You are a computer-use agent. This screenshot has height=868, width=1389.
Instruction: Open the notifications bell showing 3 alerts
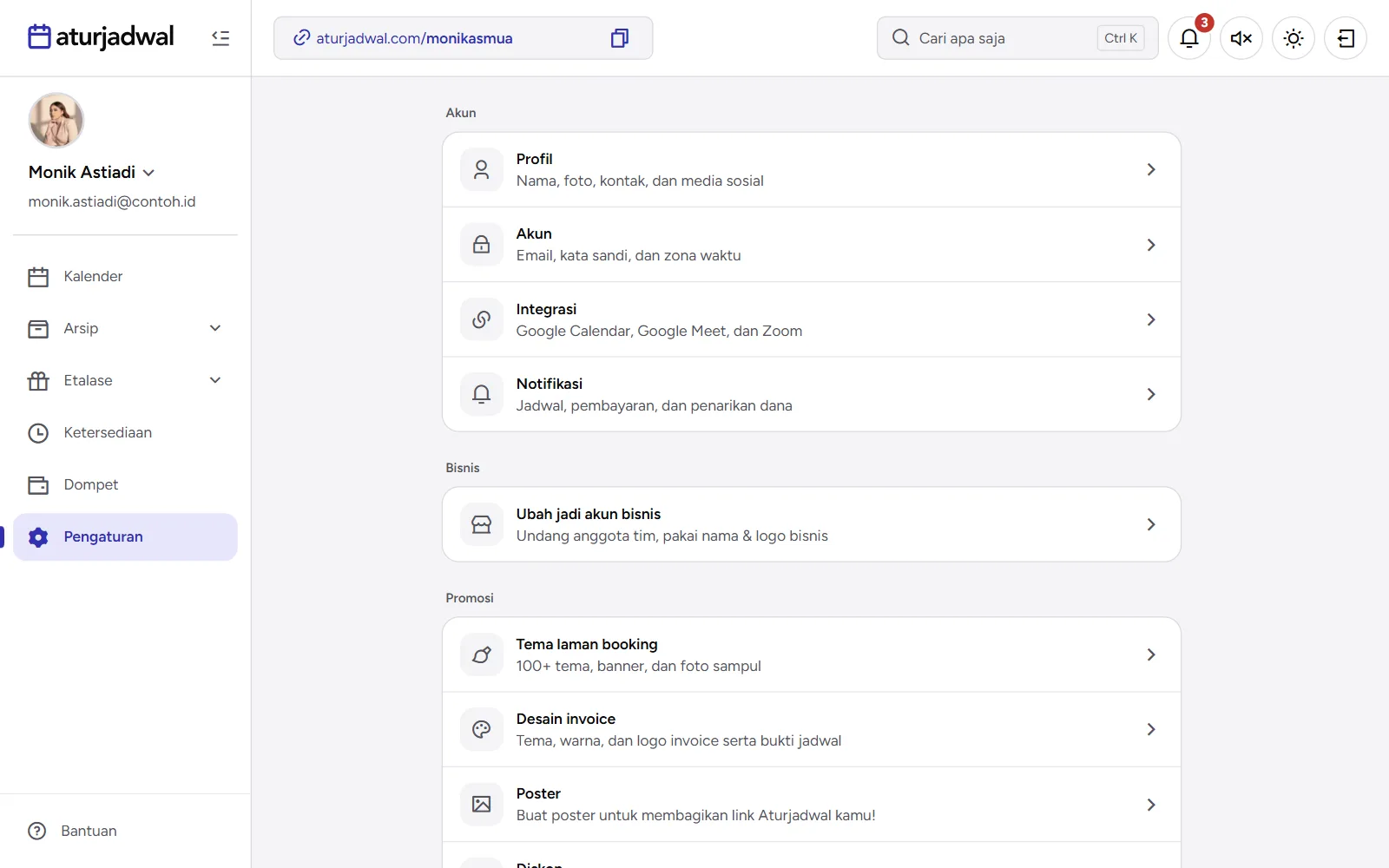pyautogui.click(x=1189, y=38)
